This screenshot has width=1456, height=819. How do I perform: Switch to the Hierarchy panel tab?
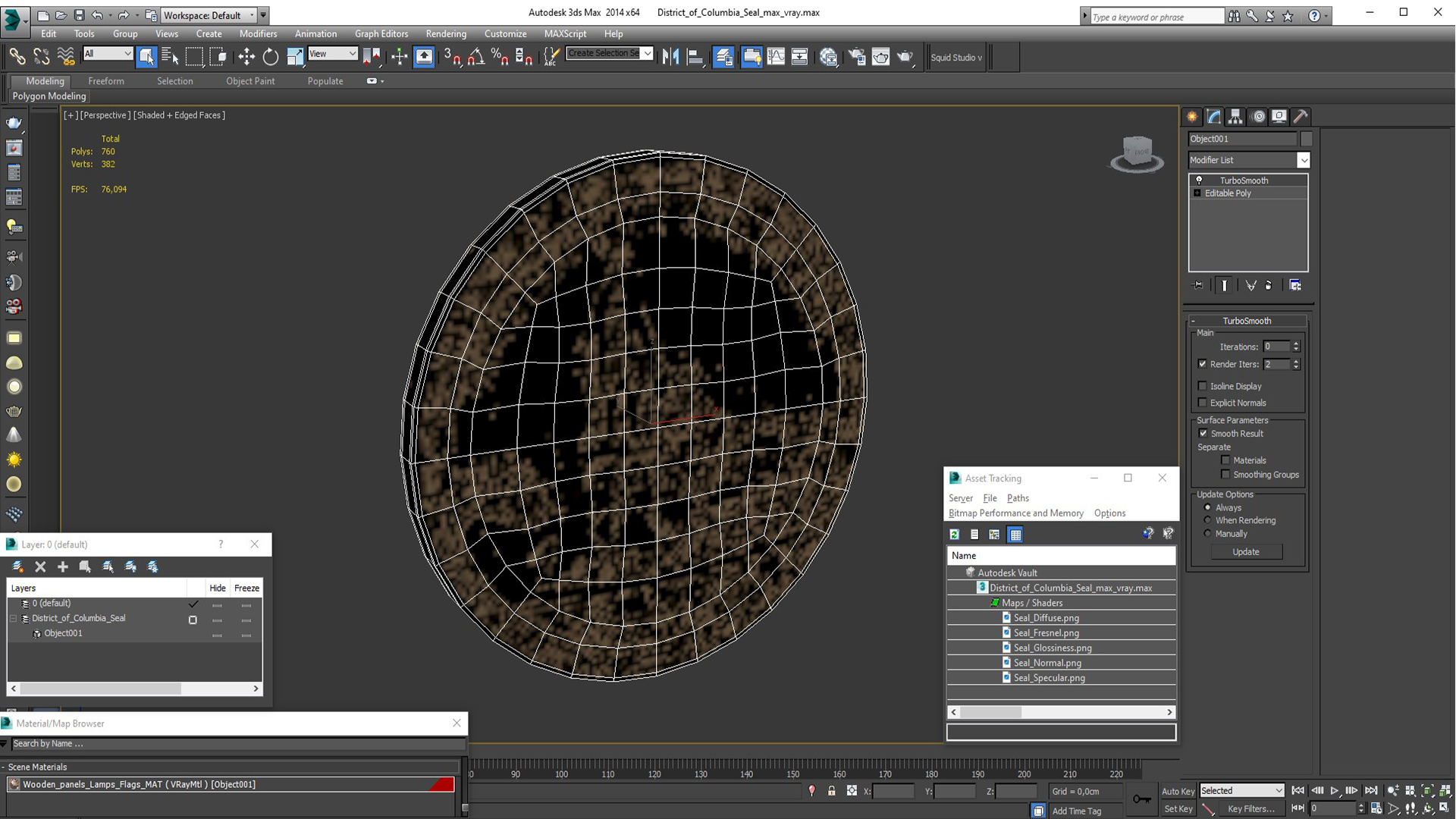click(1236, 116)
